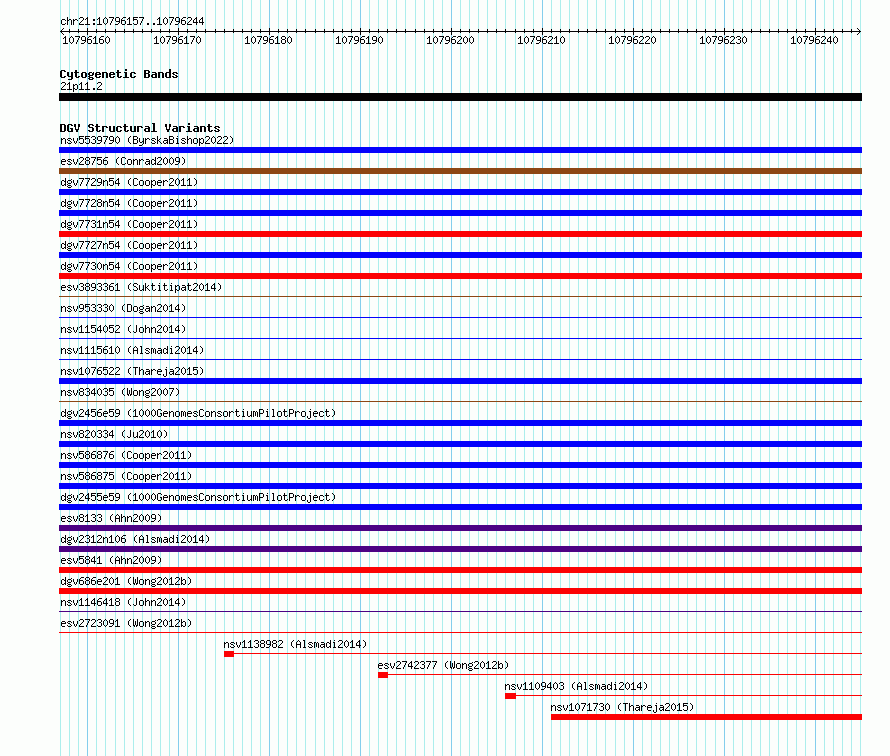Click the purple bar under dgv2312n106 (Alsmadi2014)
The width and height of the screenshot is (890, 756).
(x=460, y=549)
